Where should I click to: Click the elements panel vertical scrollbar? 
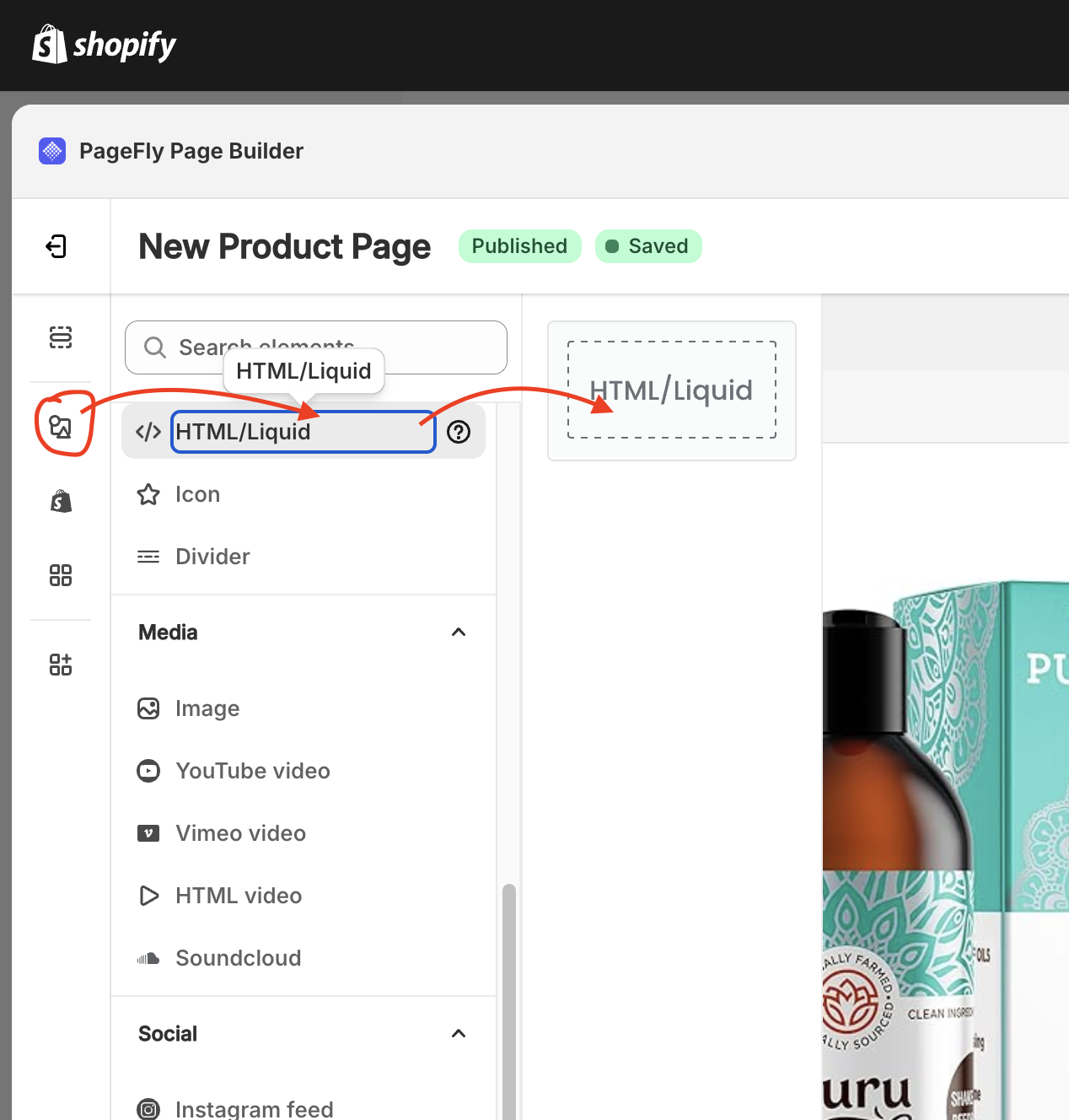point(509,1002)
